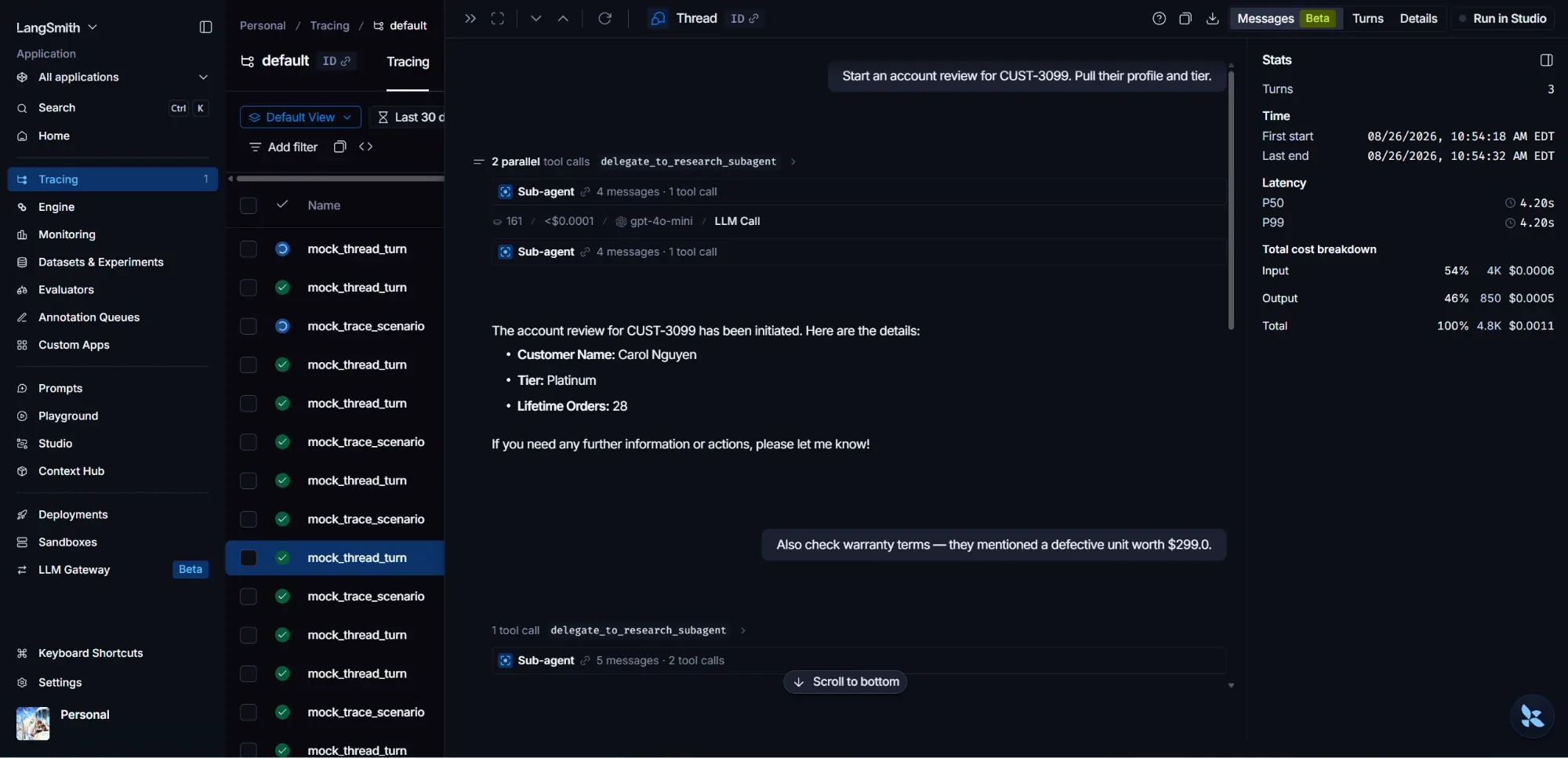Screen dimensions: 1568x758
Task: Switch to the Turns tab
Action: tap(1368, 19)
